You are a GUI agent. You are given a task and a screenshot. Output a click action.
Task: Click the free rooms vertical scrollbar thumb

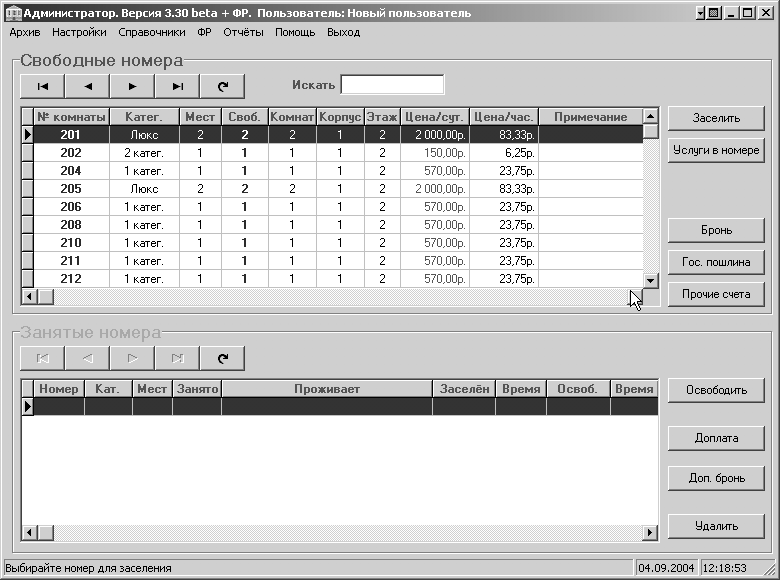[650, 131]
